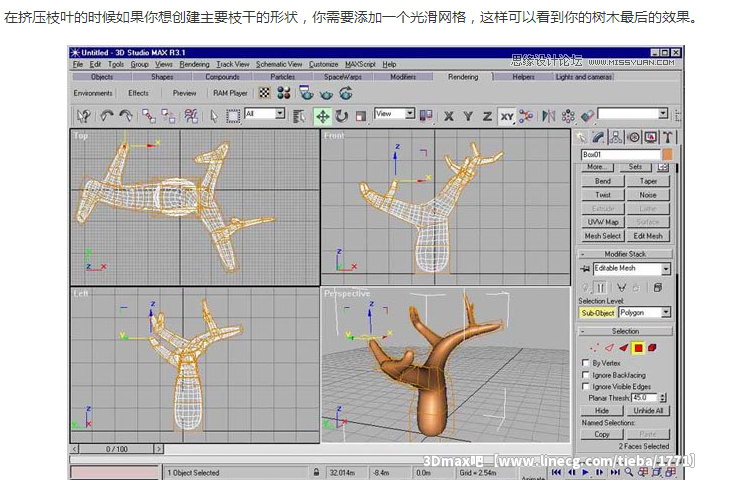
Task: Click the rectangular selection region icon
Action: 233,116
